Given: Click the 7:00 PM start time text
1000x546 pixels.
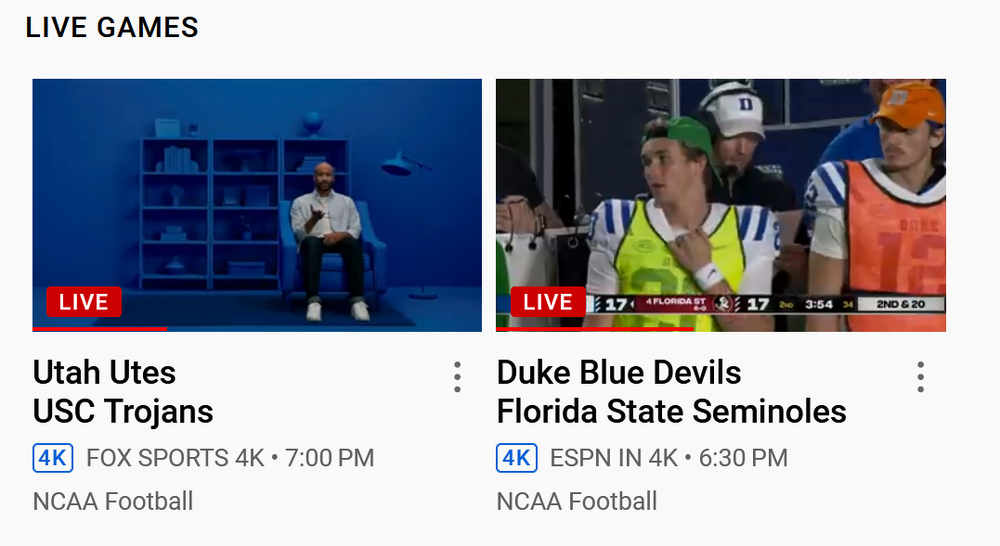Looking at the screenshot, I should (330, 458).
